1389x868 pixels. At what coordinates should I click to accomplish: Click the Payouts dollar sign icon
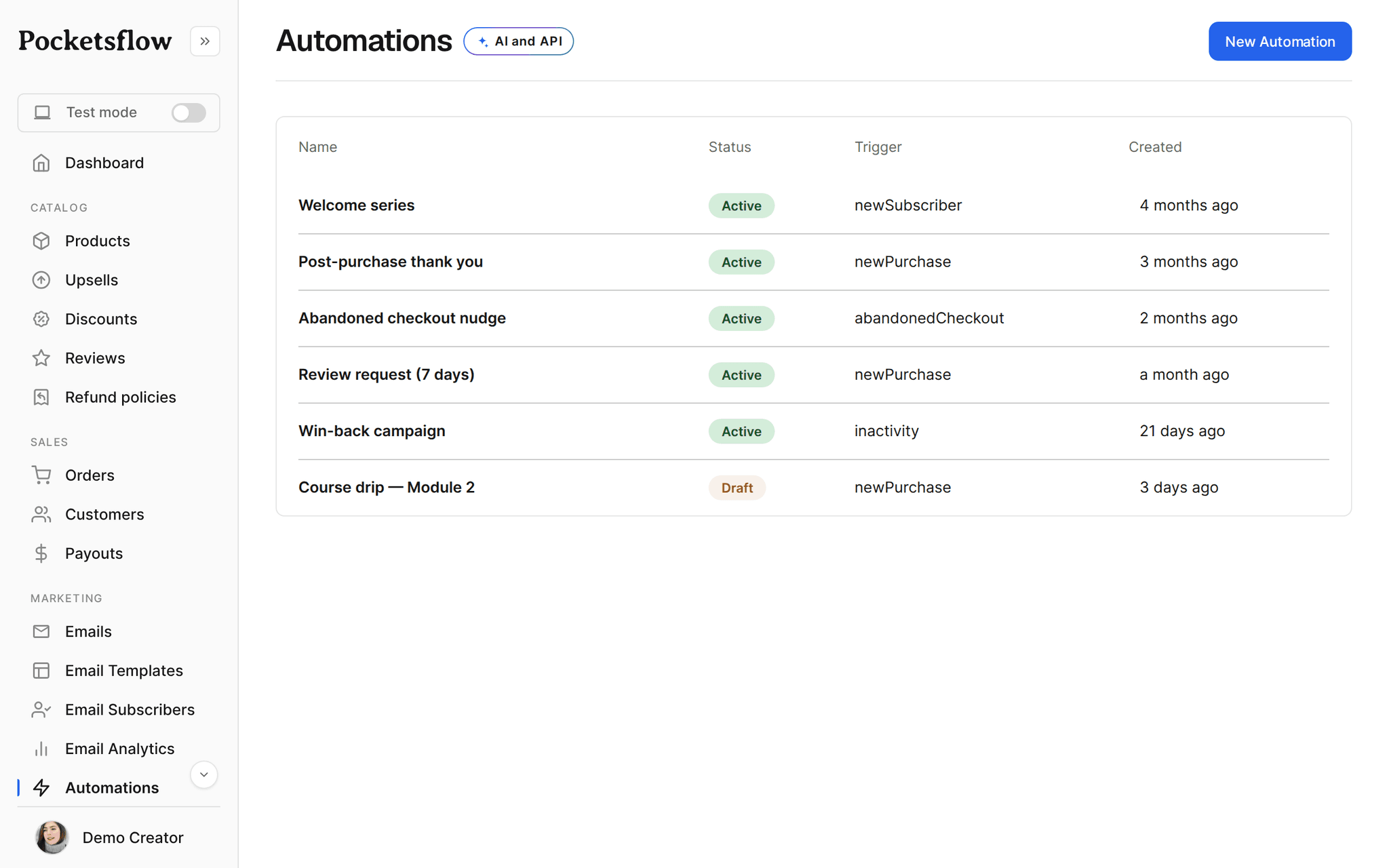(x=41, y=553)
